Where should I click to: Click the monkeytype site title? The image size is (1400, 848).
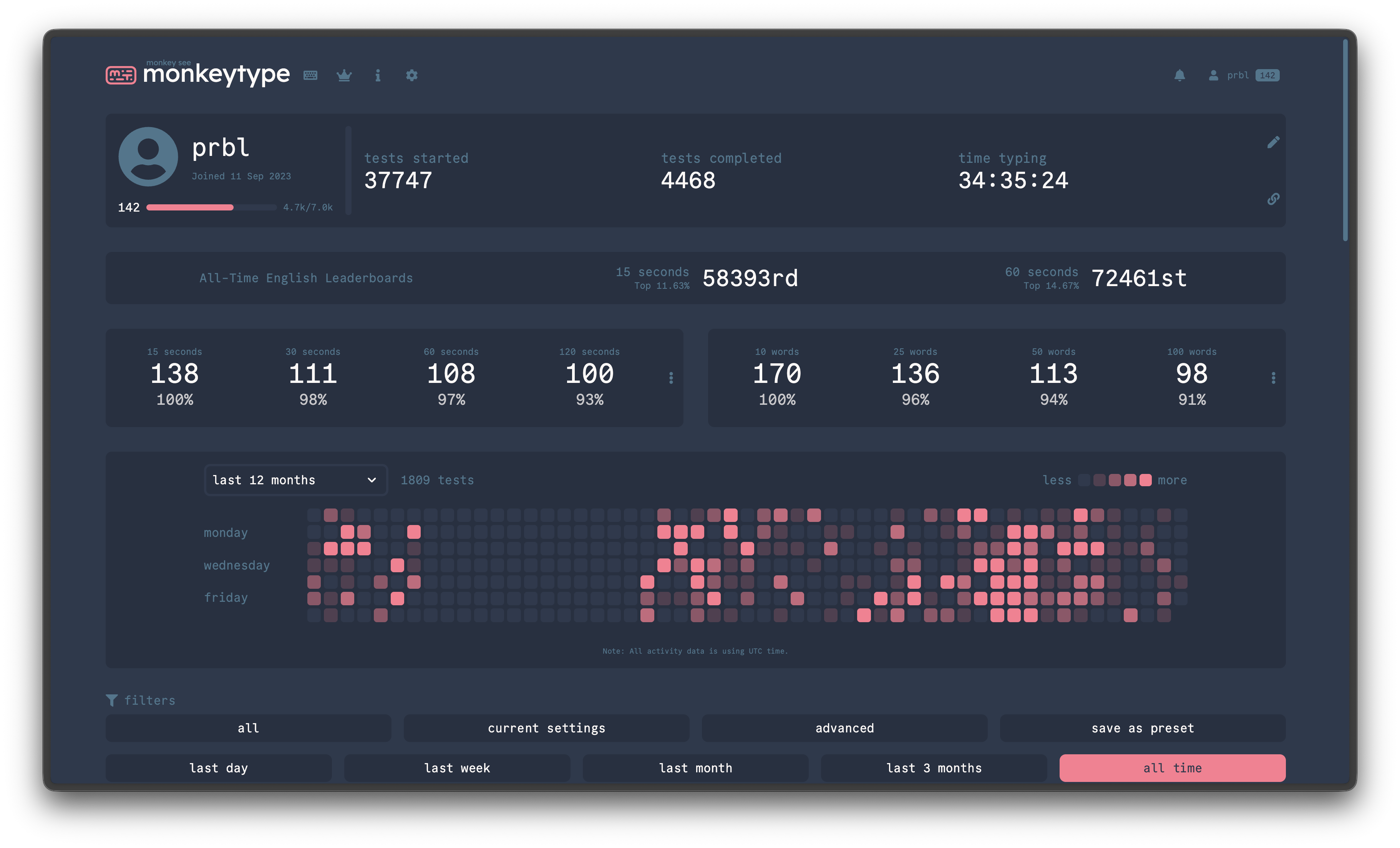tap(216, 75)
